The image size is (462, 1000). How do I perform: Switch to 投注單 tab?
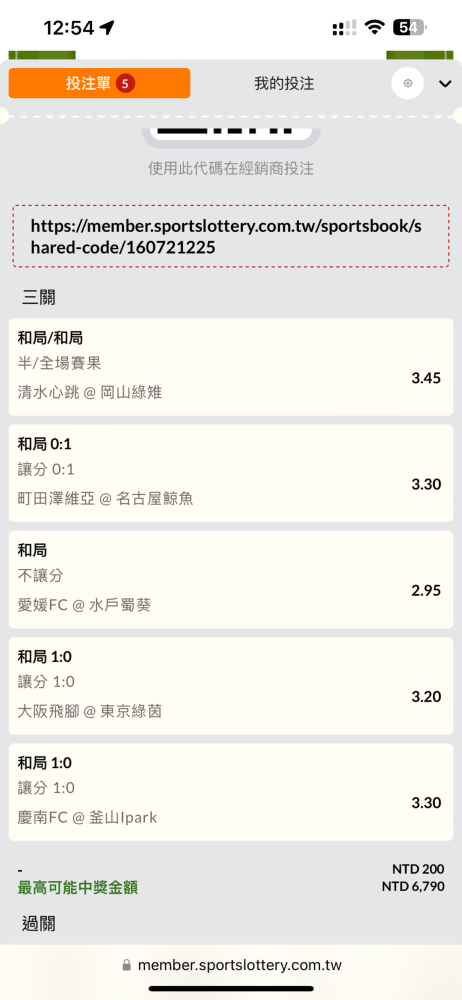[100, 83]
